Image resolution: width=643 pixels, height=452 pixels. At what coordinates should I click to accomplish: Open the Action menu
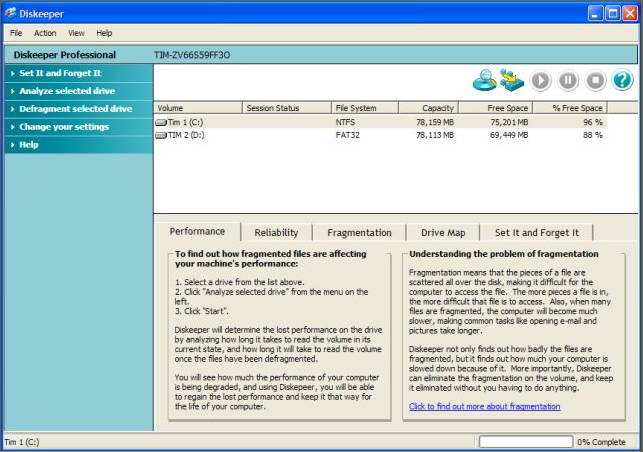point(45,33)
